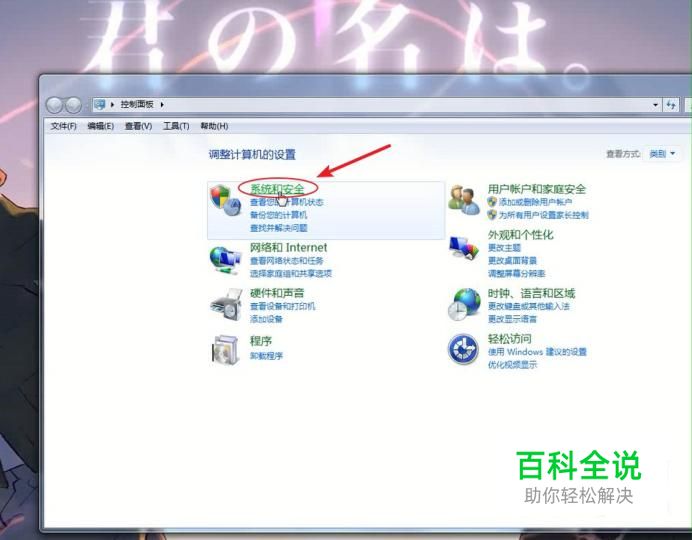Open the 查看方式 类别 dropdown
Image resolution: width=692 pixels, height=540 pixels.
coord(662,154)
